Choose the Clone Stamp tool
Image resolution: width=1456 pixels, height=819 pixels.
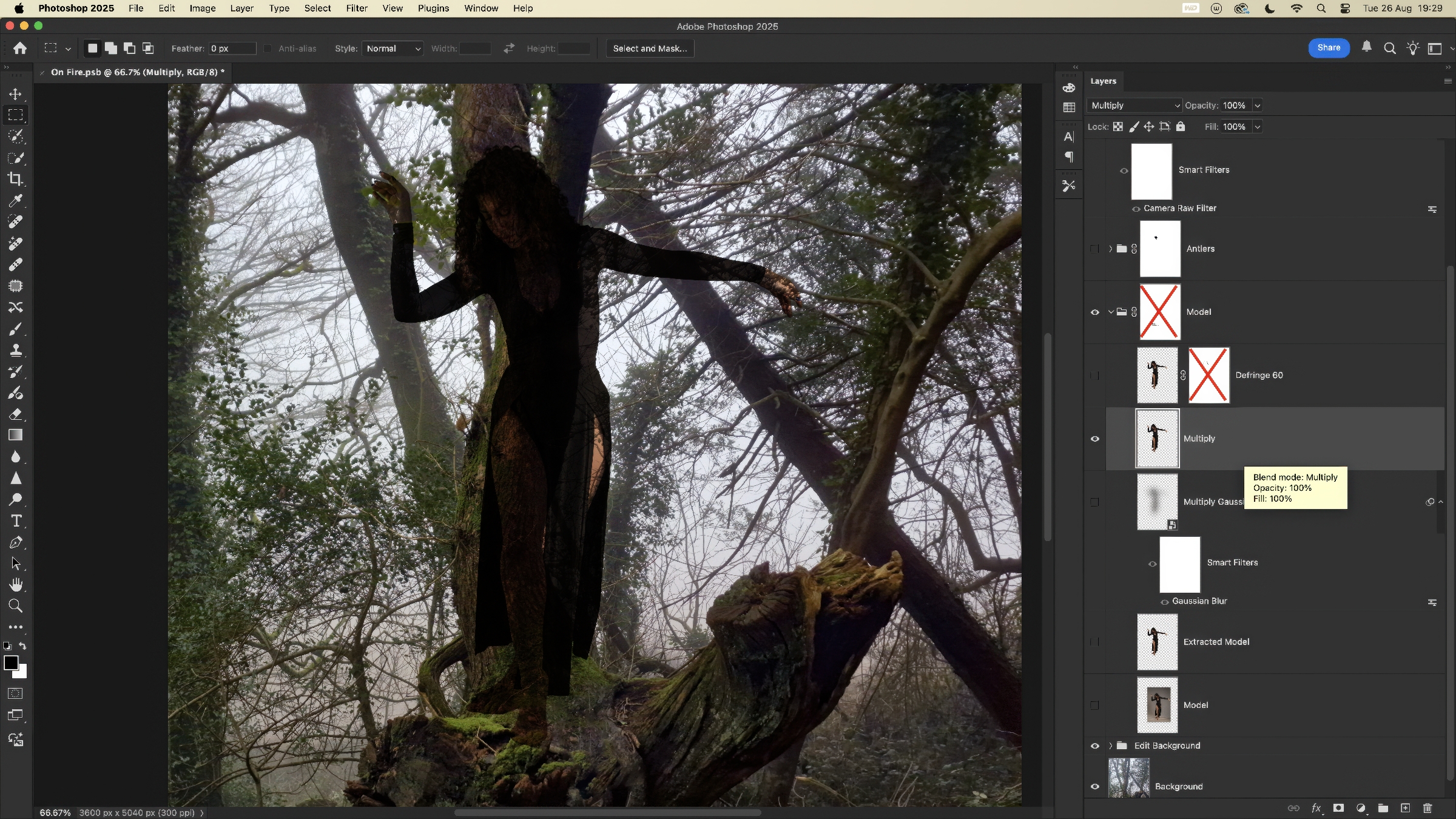16,350
